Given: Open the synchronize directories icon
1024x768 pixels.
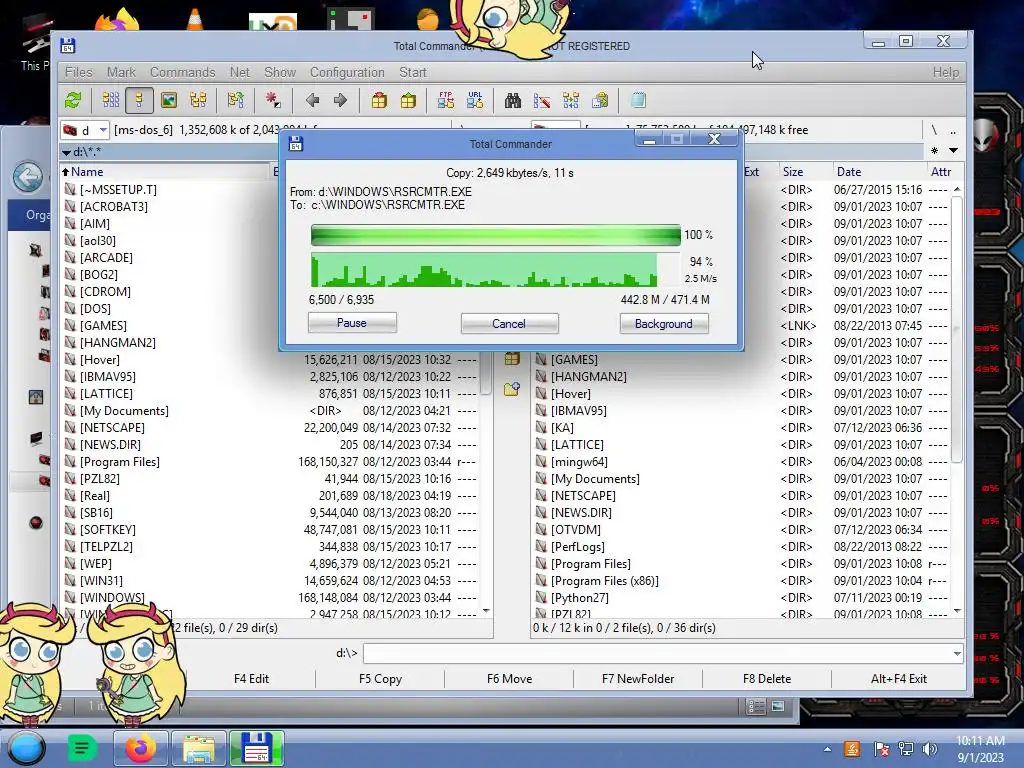Looking at the screenshot, I should click(571, 100).
